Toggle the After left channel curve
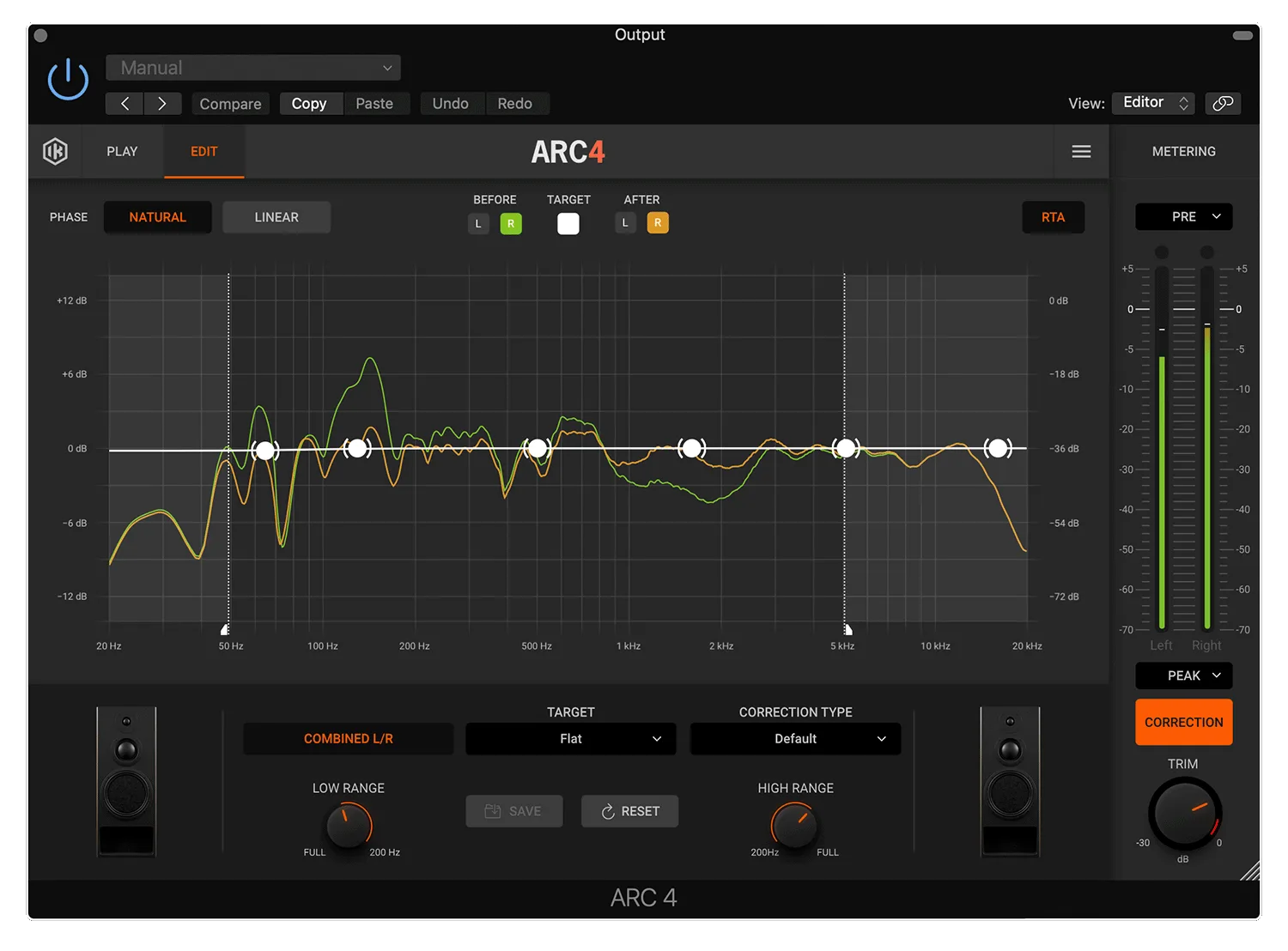 (x=625, y=223)
